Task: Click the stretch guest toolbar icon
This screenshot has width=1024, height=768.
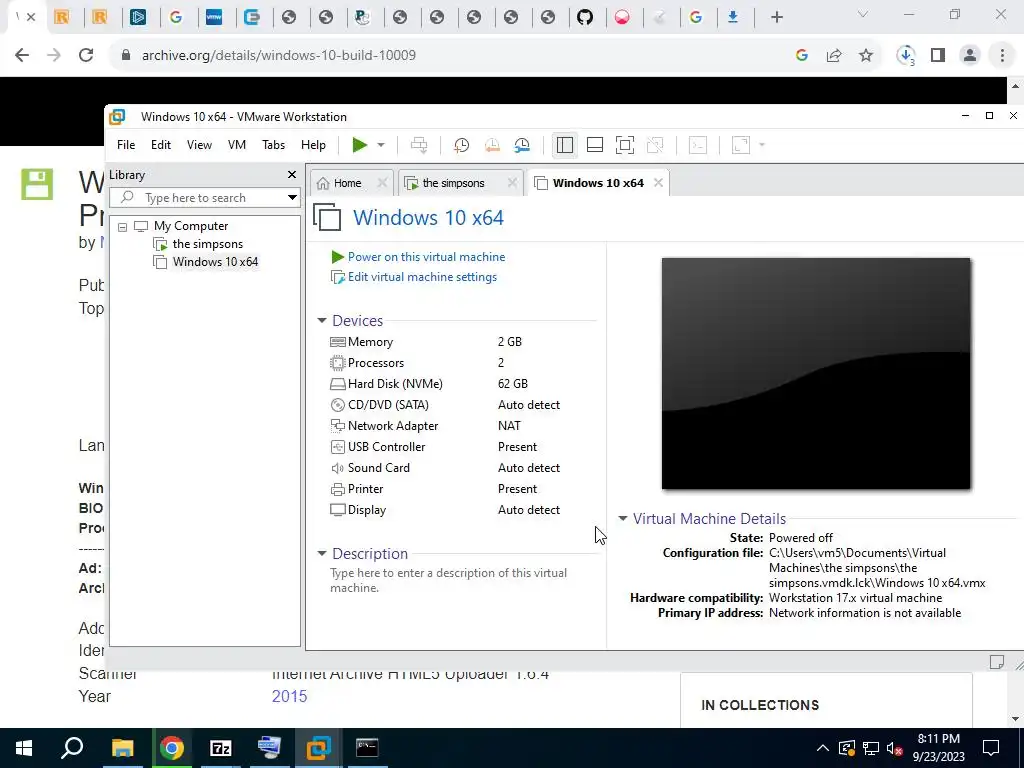Action: (x=741, y=145)
